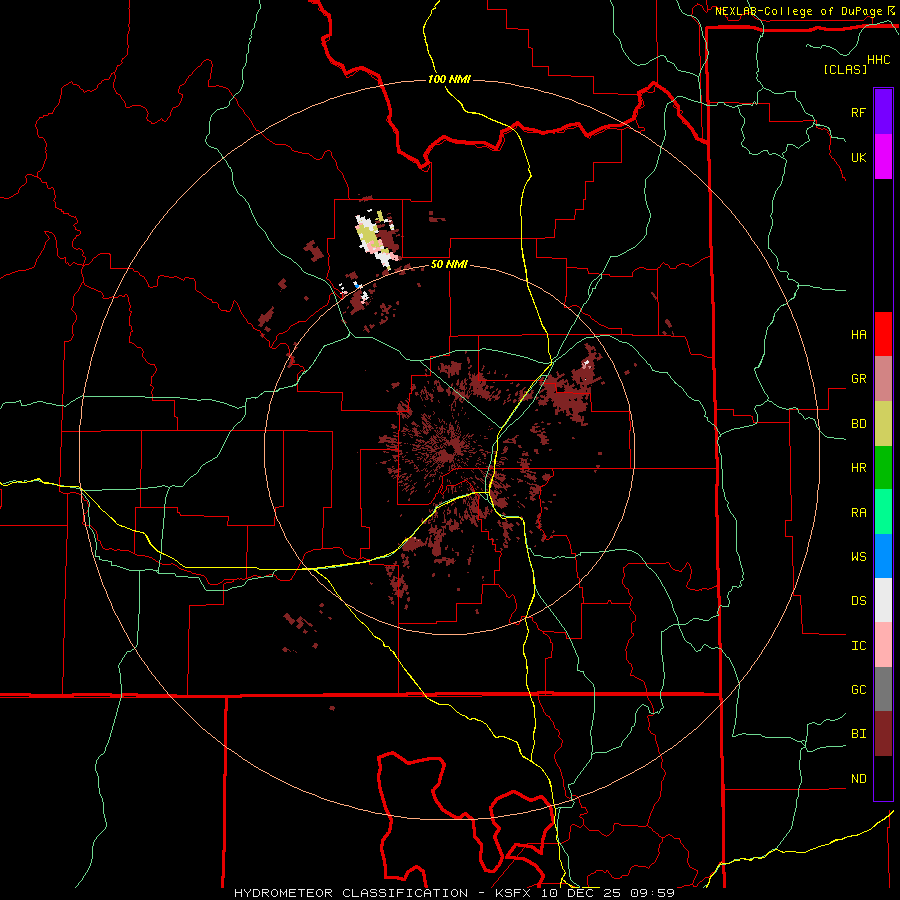Click the NEXLAB-College of DuPage credit text
Screen dimensions: 900x900
pos(798,11)
